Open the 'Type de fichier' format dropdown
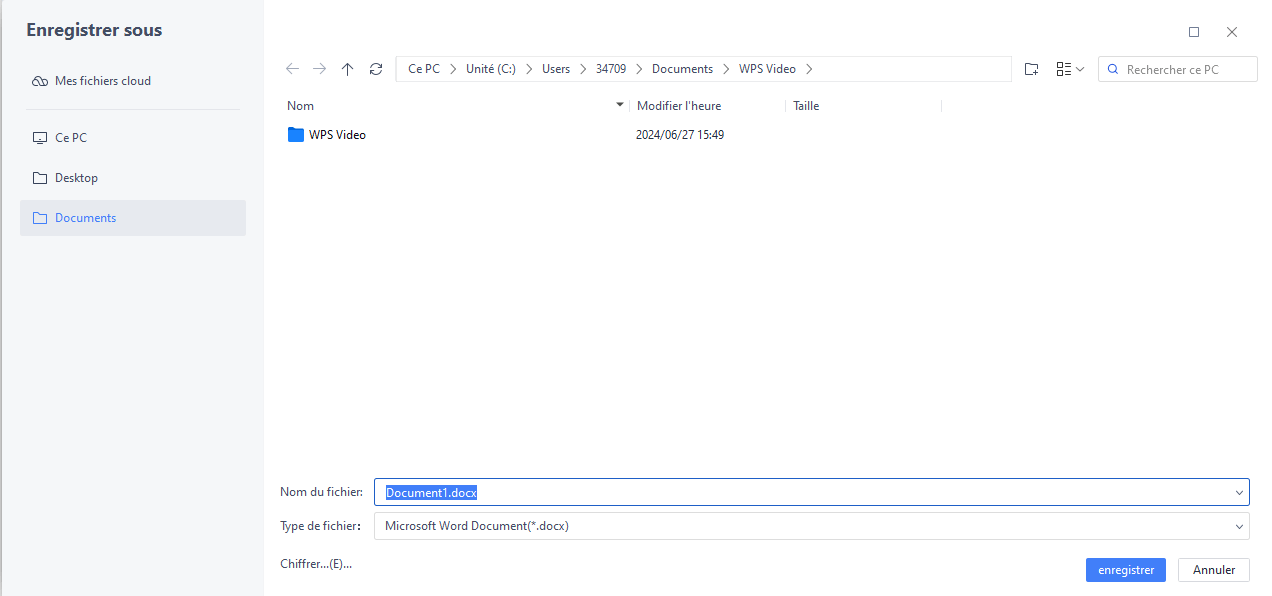Image resolution: width=1272 pixels, height=596 pixels. 1238,526
